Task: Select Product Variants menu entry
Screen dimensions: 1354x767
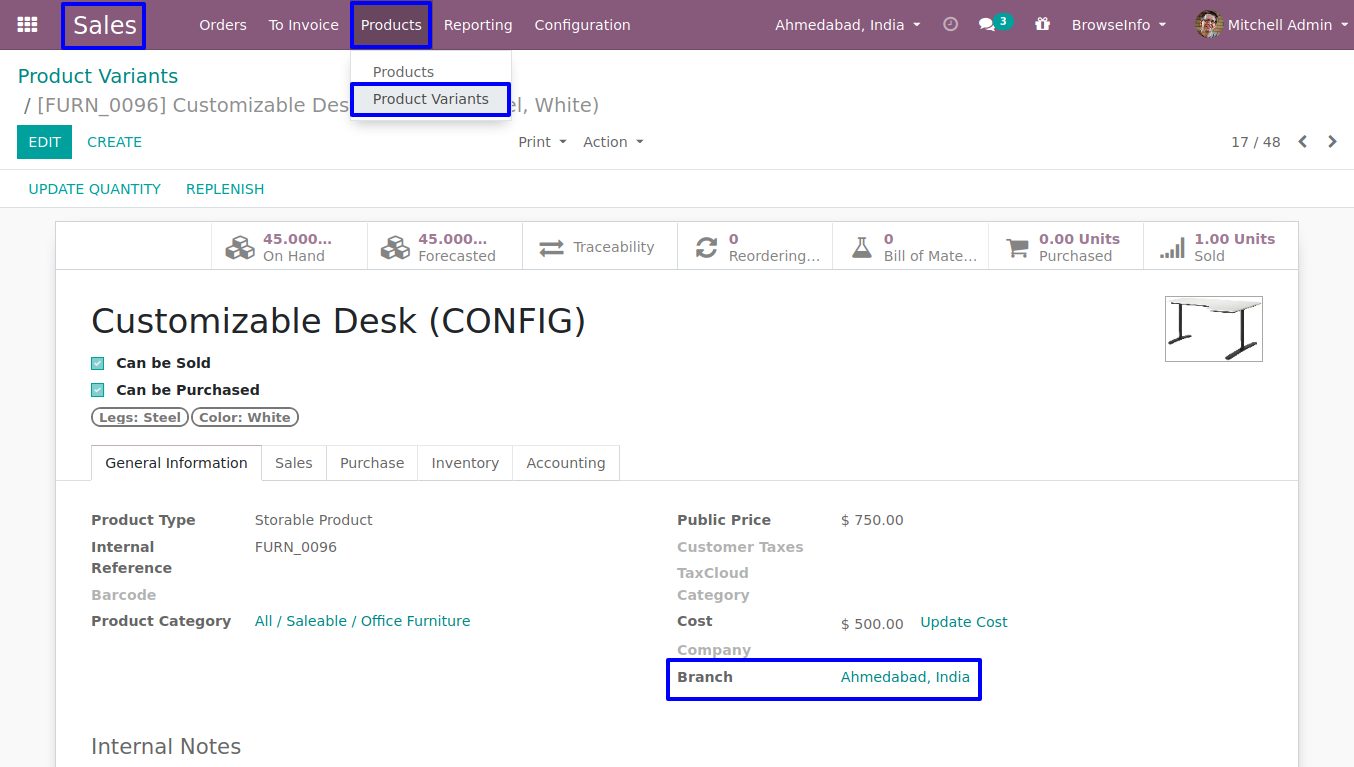Action: click(431, 99)
